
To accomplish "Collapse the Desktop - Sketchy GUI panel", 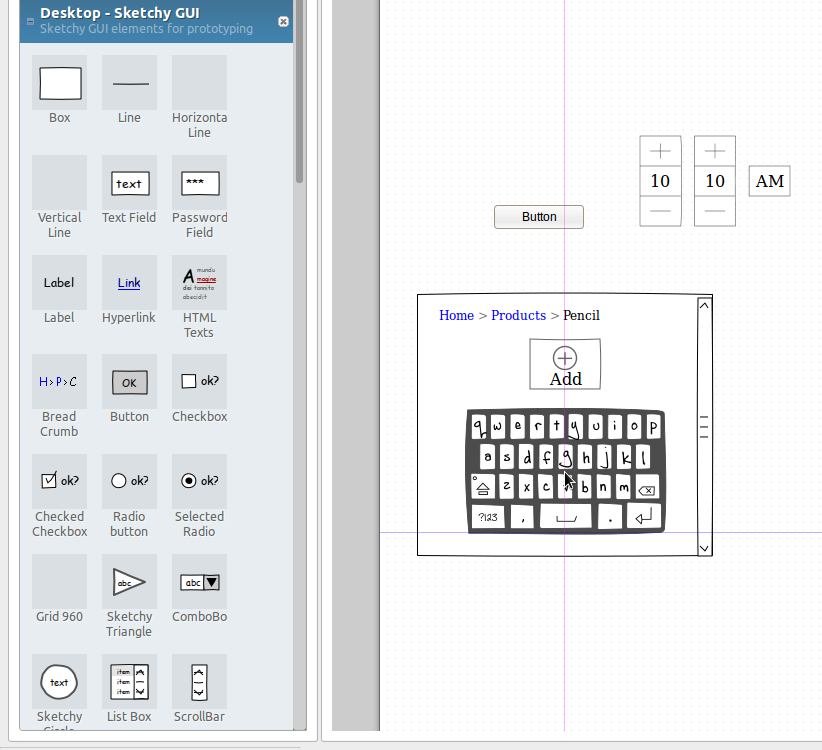I will [31, 21].
